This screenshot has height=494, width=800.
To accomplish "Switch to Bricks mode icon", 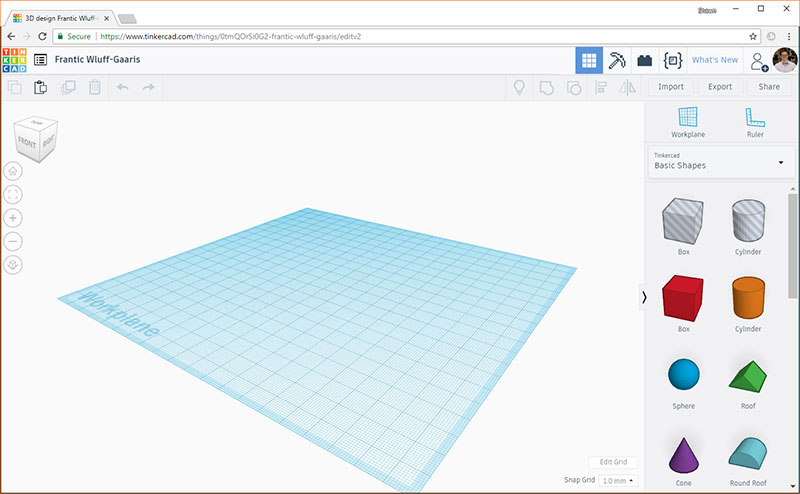I will pyautogui.click(x=645, y=60).
